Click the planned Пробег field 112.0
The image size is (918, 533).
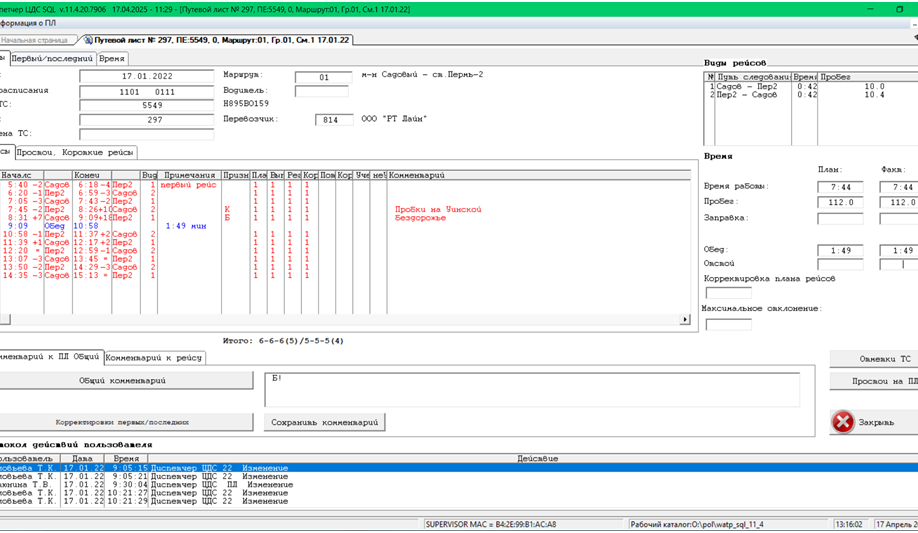coord(840,203)
